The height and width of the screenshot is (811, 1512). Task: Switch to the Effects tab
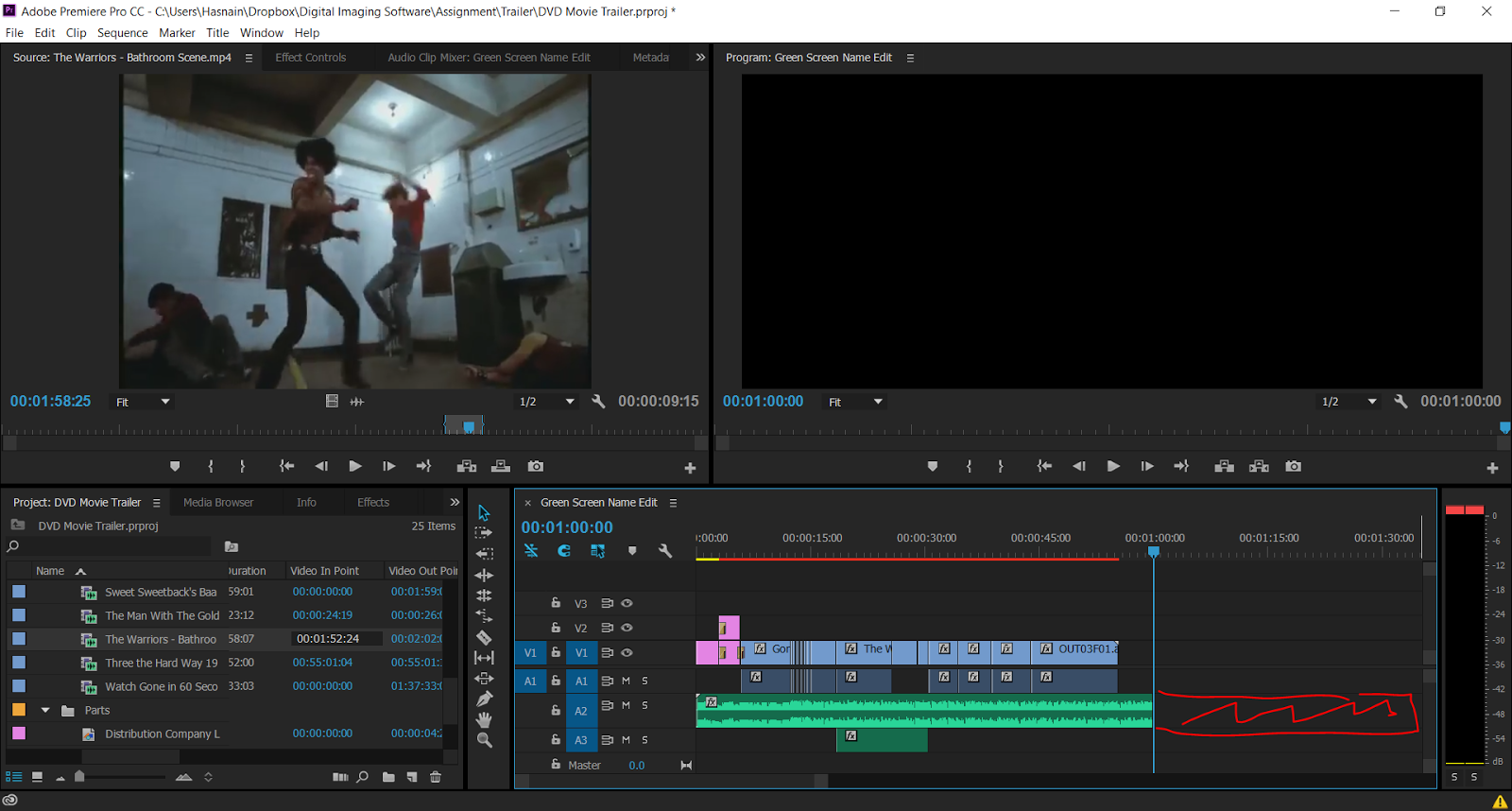click(x=373, y=502)
